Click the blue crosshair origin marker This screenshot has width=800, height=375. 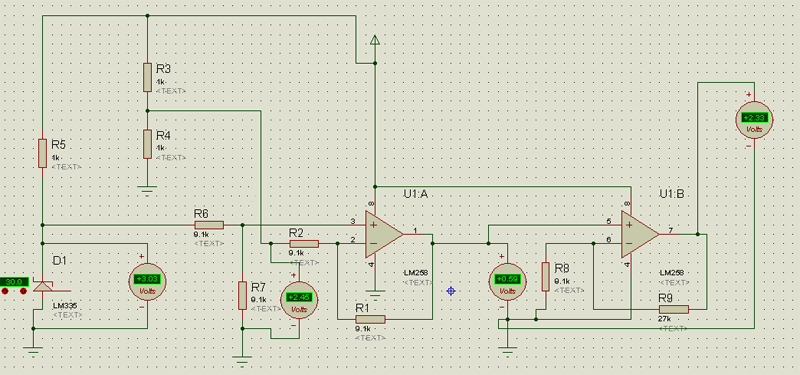point(451,291)
